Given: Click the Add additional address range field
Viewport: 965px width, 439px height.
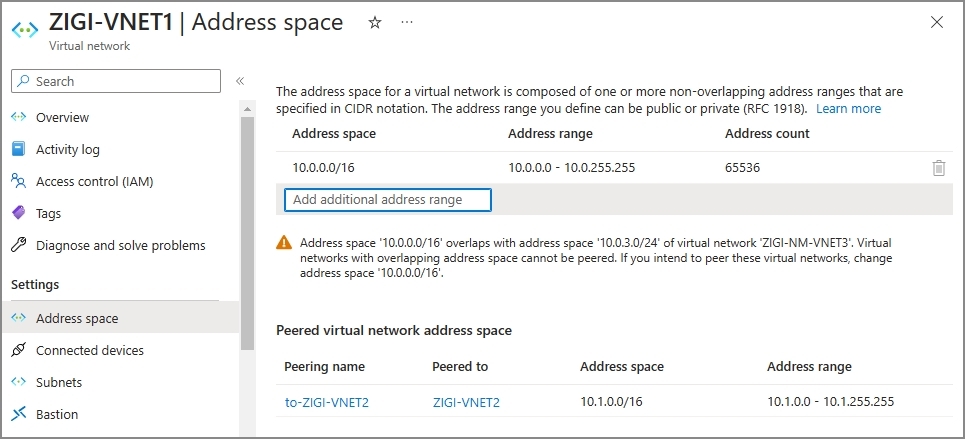Looking at the screenshot, I should point(388,200).
